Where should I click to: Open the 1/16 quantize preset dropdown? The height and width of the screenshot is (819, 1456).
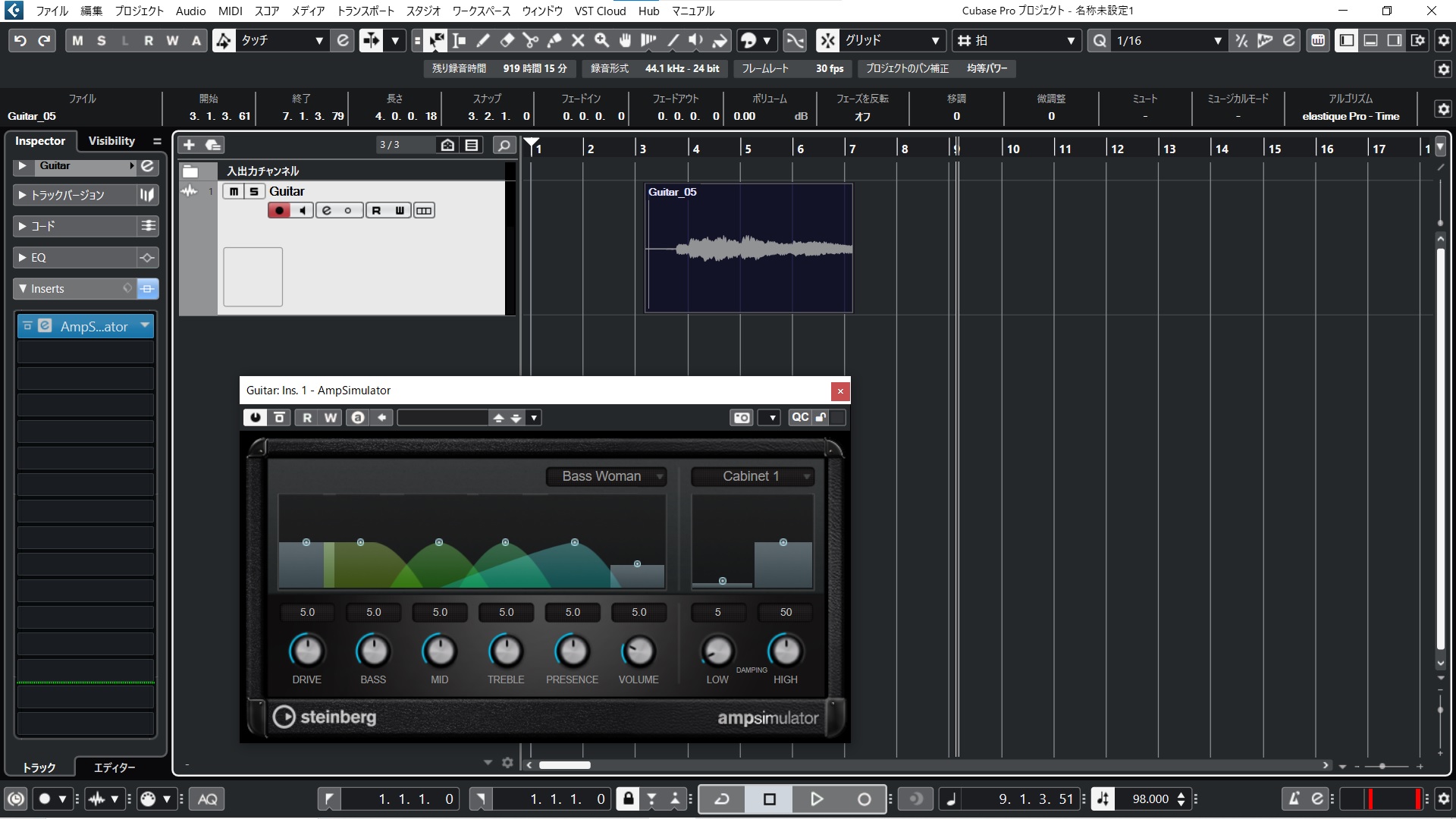pos(1219,41)
